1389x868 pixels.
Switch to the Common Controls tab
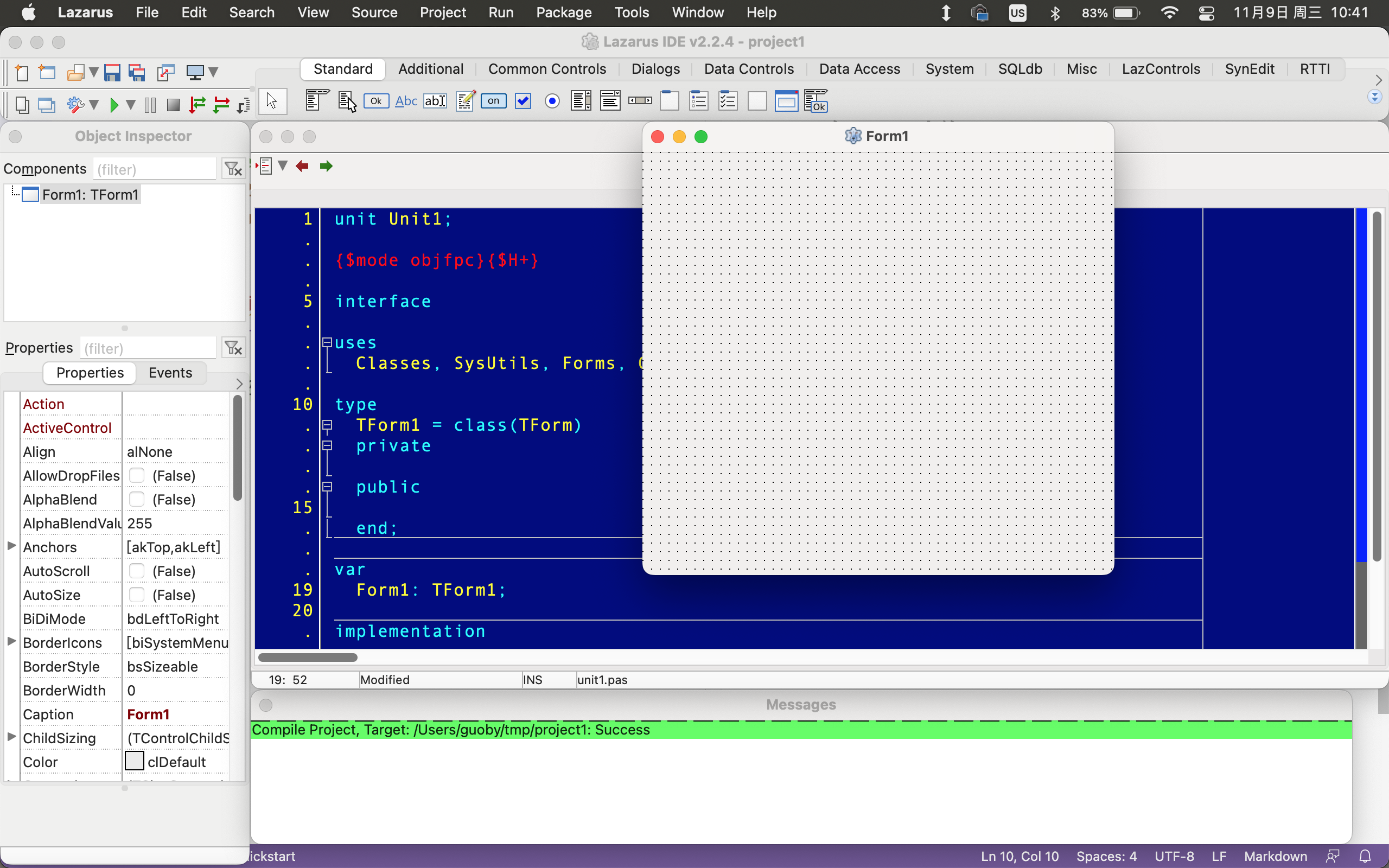(546, 69)
